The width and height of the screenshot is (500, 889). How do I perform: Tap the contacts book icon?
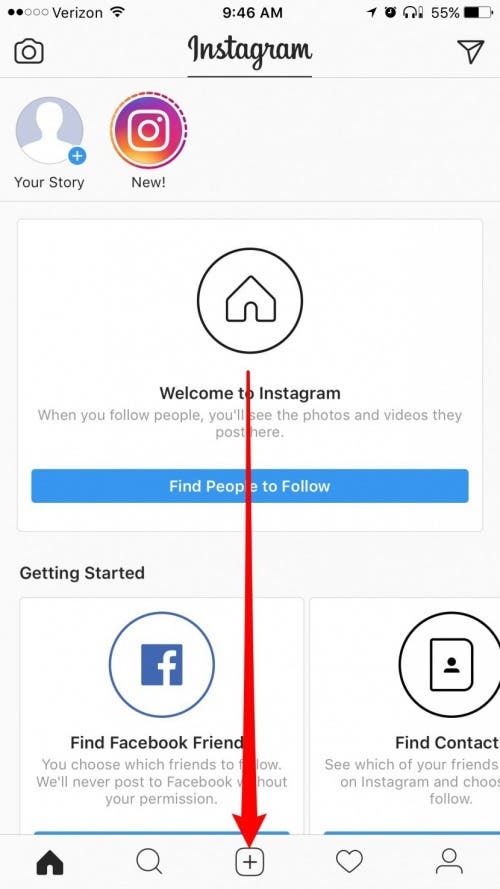[x=451, y=664]
